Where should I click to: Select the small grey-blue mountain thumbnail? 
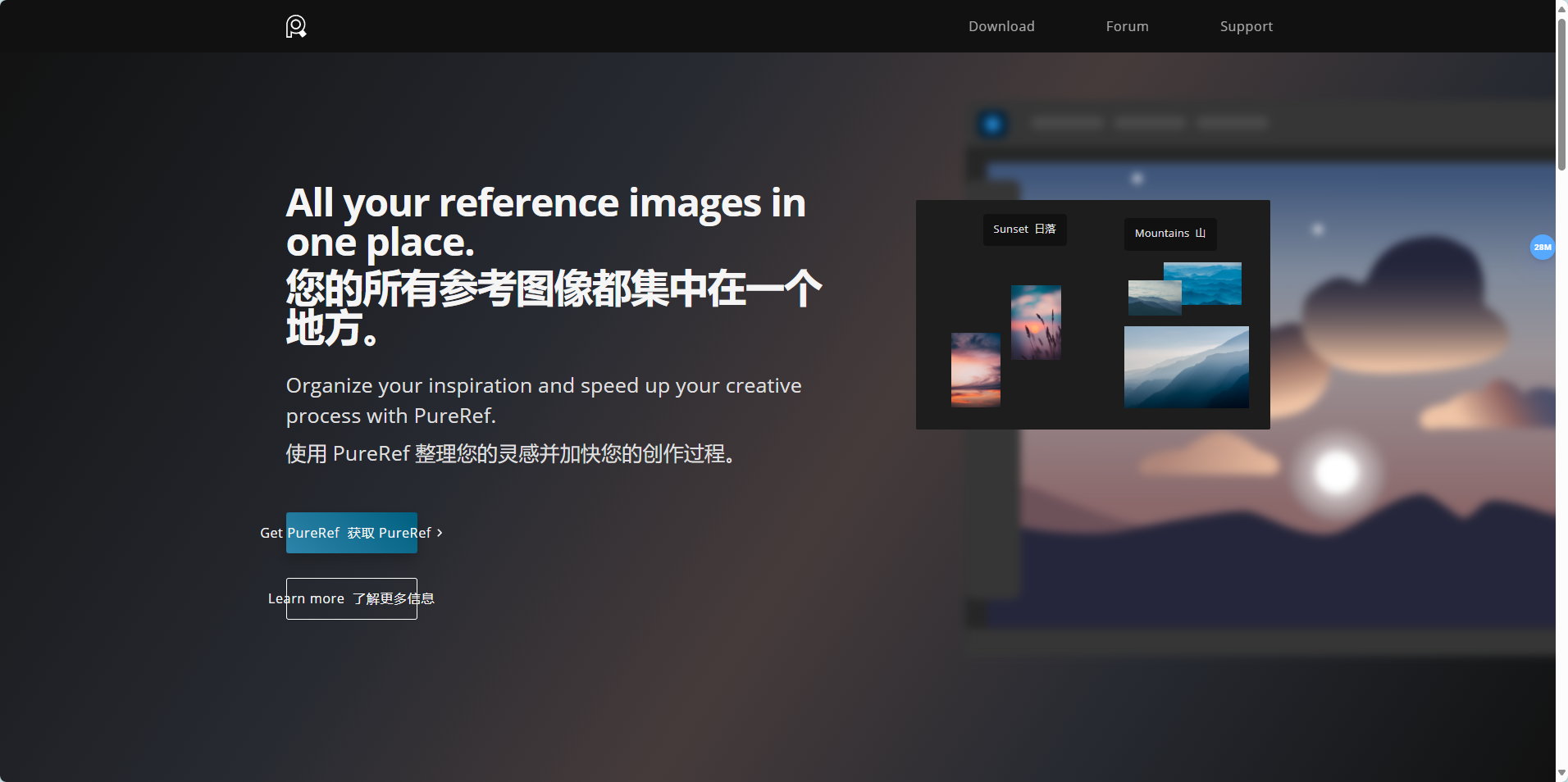(x=1155, y=298)
